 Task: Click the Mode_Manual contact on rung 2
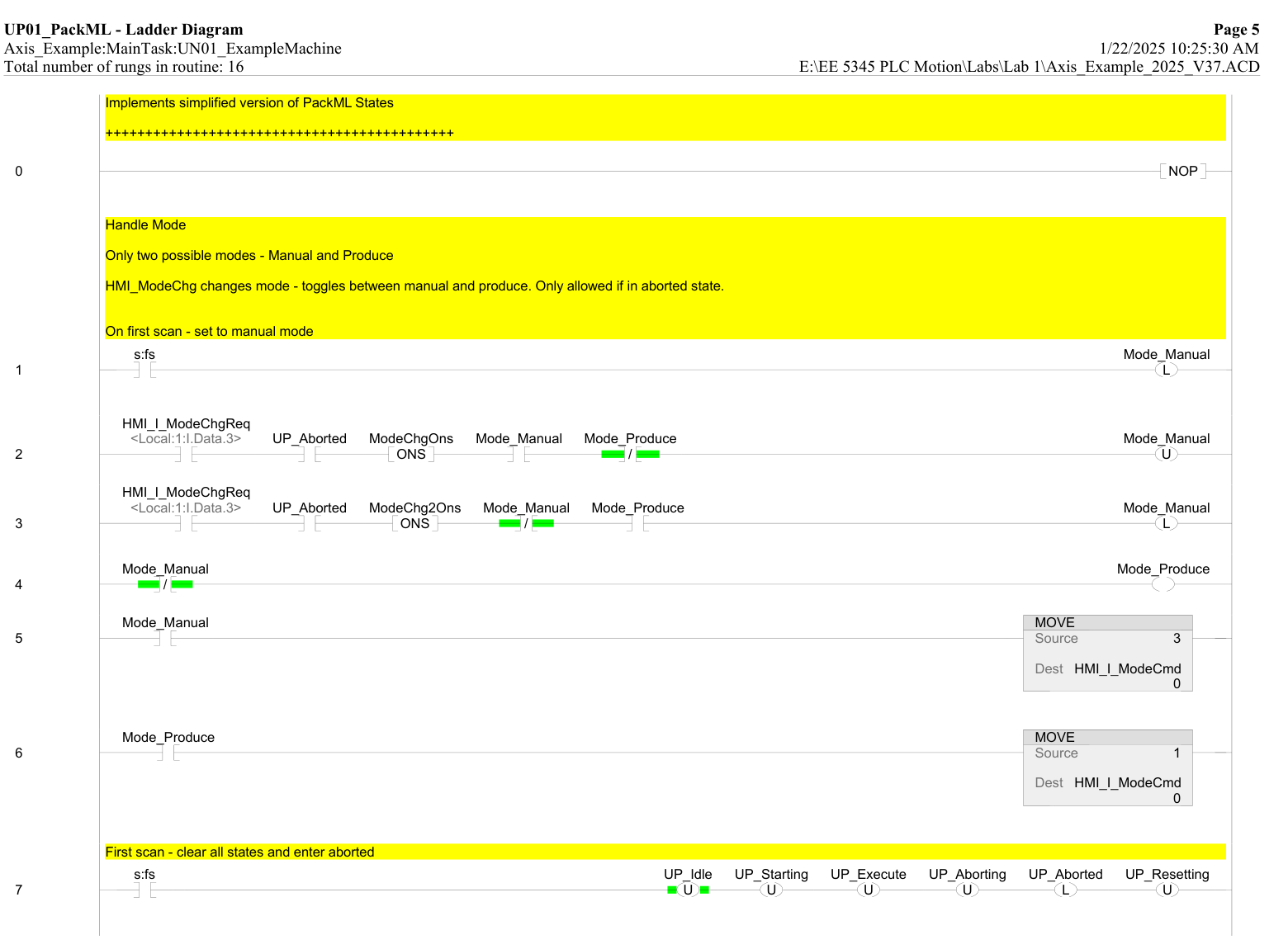[519, 454]
